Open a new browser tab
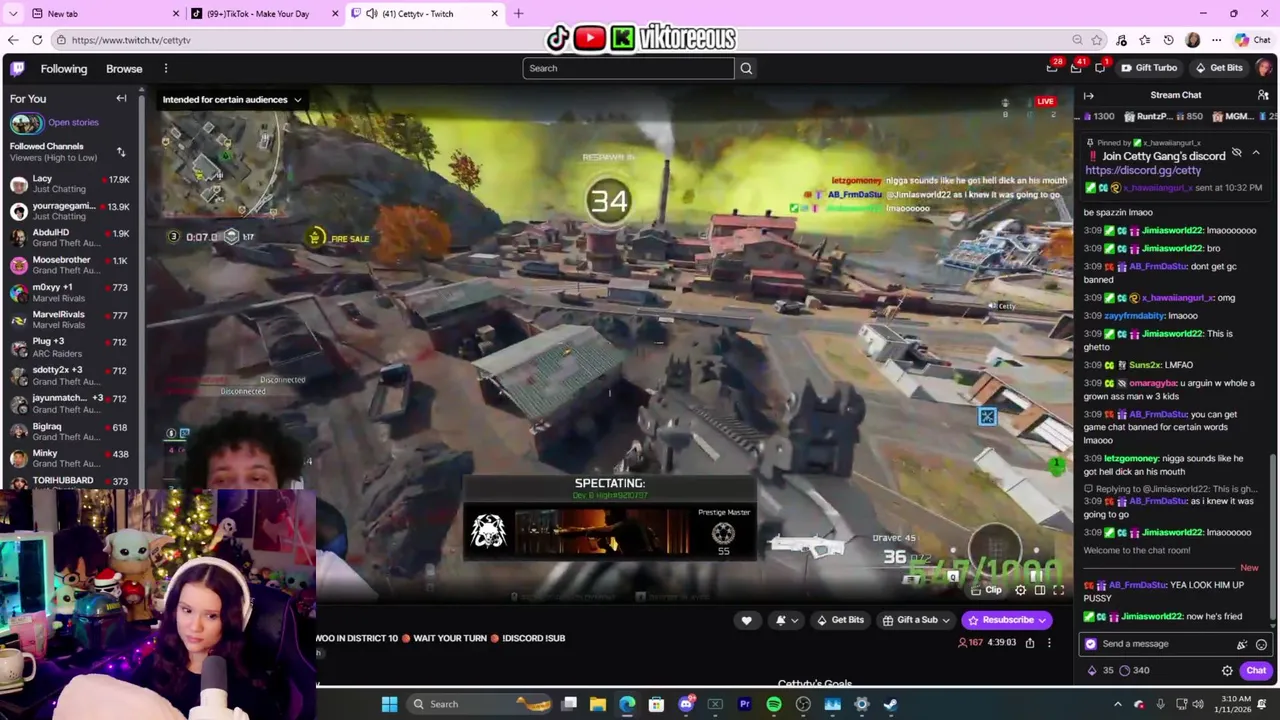The height and width of the screenshot is (720, 1280). tap(518, 13)
